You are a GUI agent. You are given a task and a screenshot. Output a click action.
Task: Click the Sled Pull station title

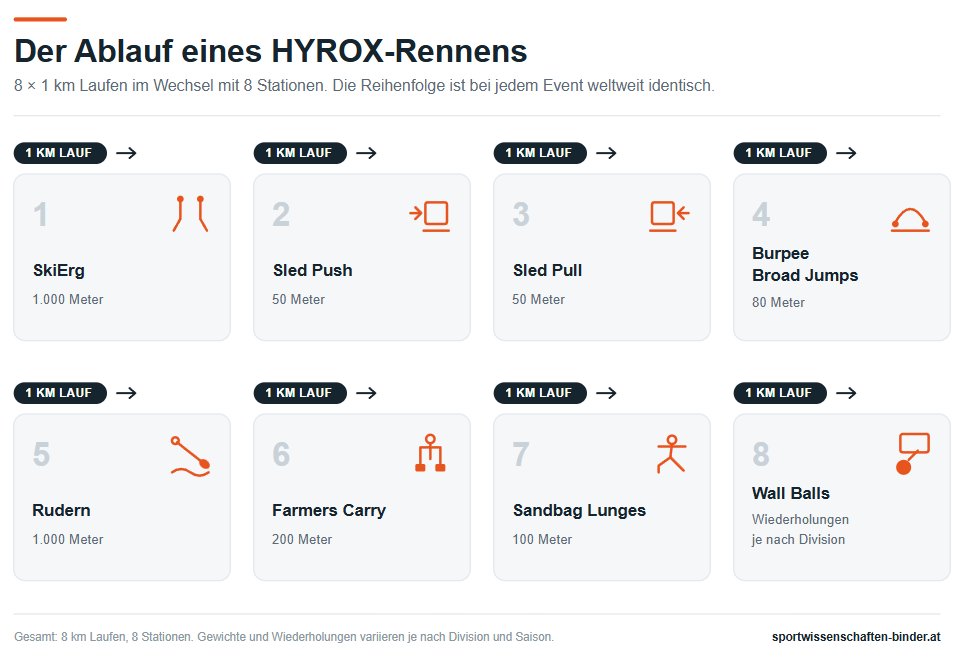[x=547, y=270]
